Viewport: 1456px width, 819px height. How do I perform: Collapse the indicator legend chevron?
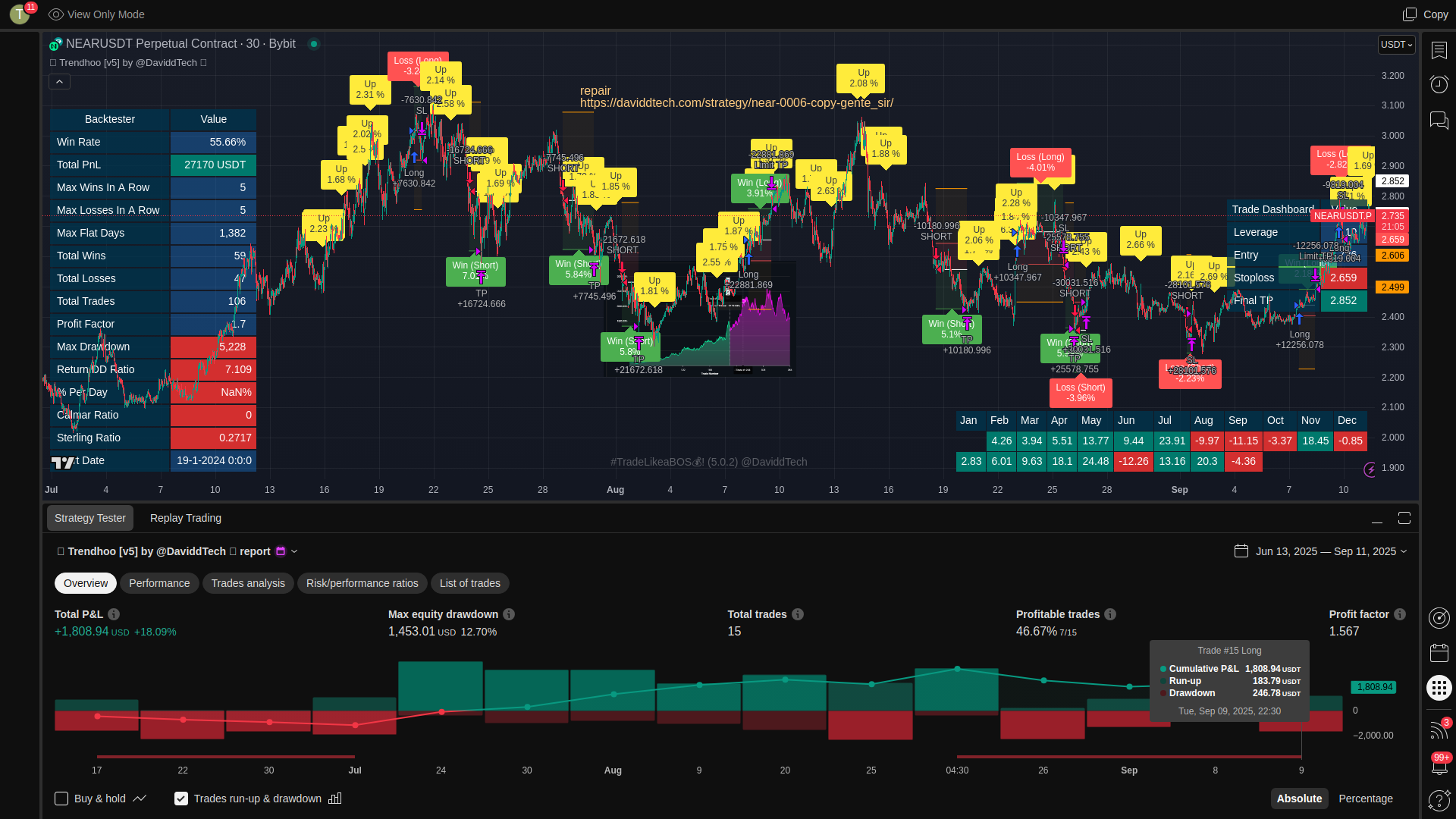(60, 82)
